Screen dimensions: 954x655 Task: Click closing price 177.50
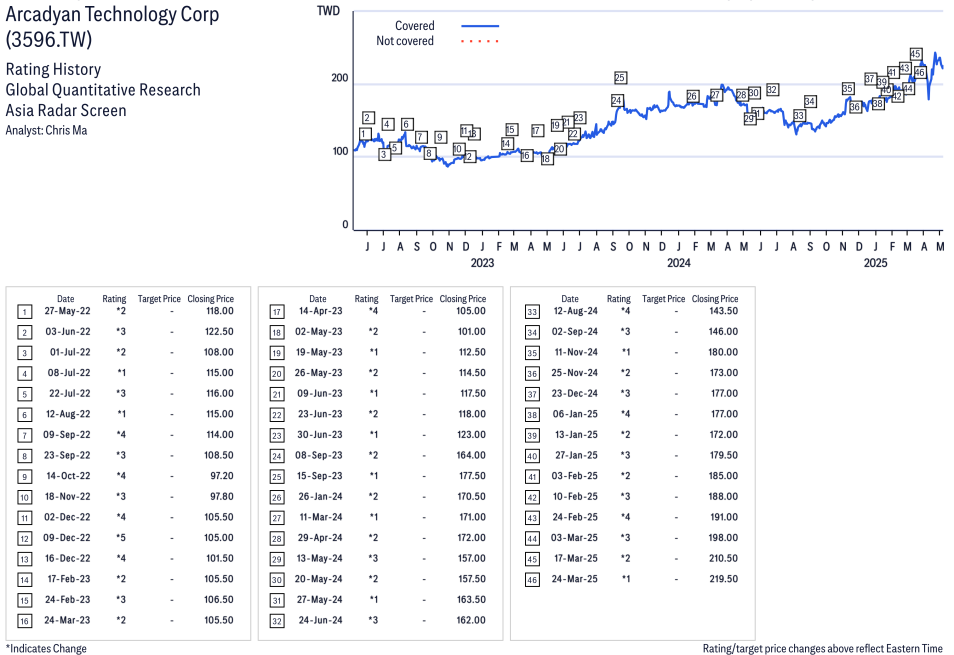(x=472, y=476)
